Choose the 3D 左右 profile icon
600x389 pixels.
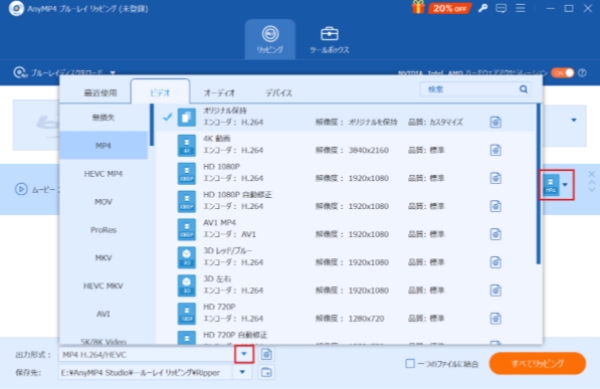pos(186,285)
